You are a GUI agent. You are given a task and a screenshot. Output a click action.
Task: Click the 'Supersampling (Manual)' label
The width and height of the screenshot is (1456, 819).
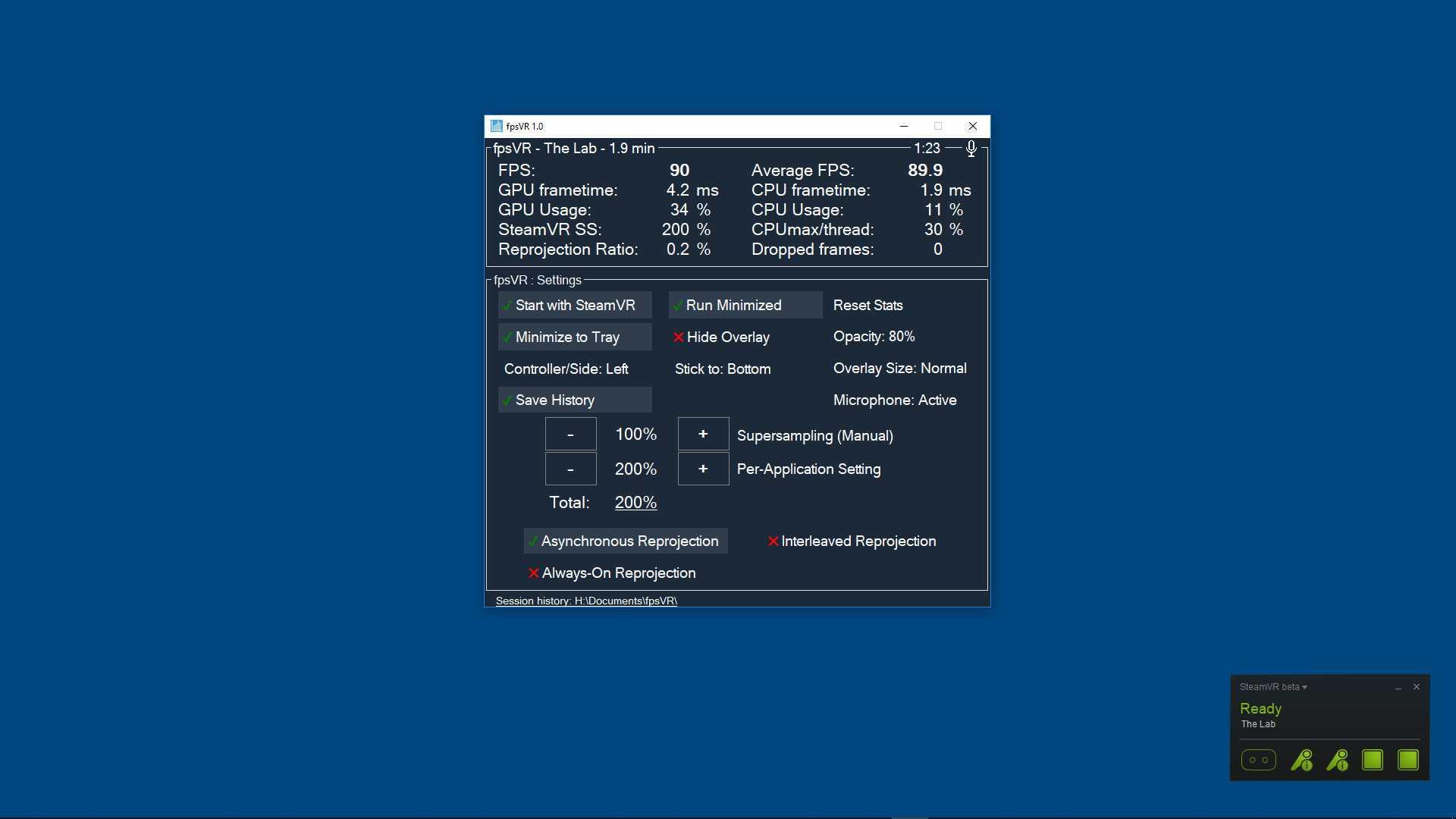815,435
